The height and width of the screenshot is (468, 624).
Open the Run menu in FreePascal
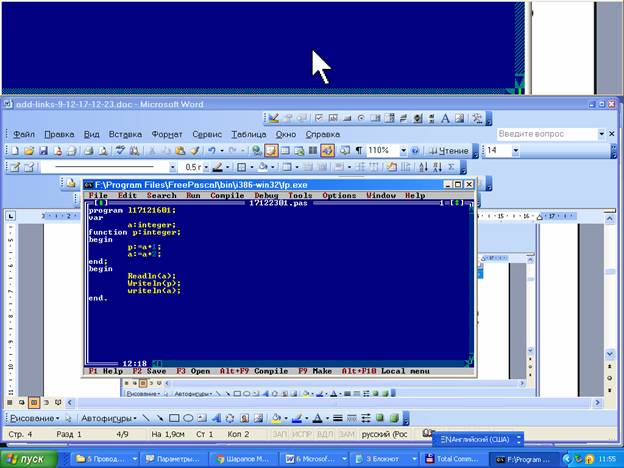click(193, 195)
